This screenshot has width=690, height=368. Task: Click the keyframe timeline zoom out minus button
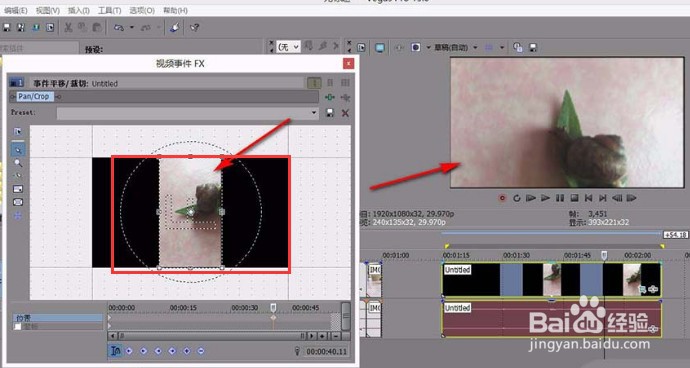pyautogui.click(x=336, y=336)
